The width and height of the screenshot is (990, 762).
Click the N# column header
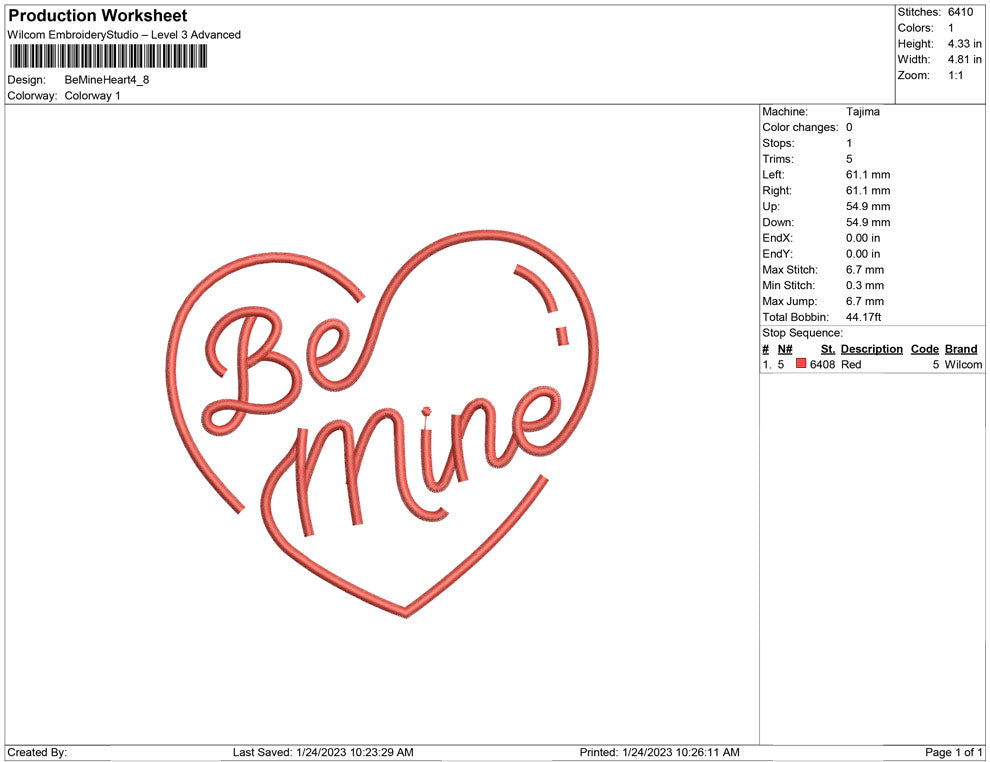785,349
